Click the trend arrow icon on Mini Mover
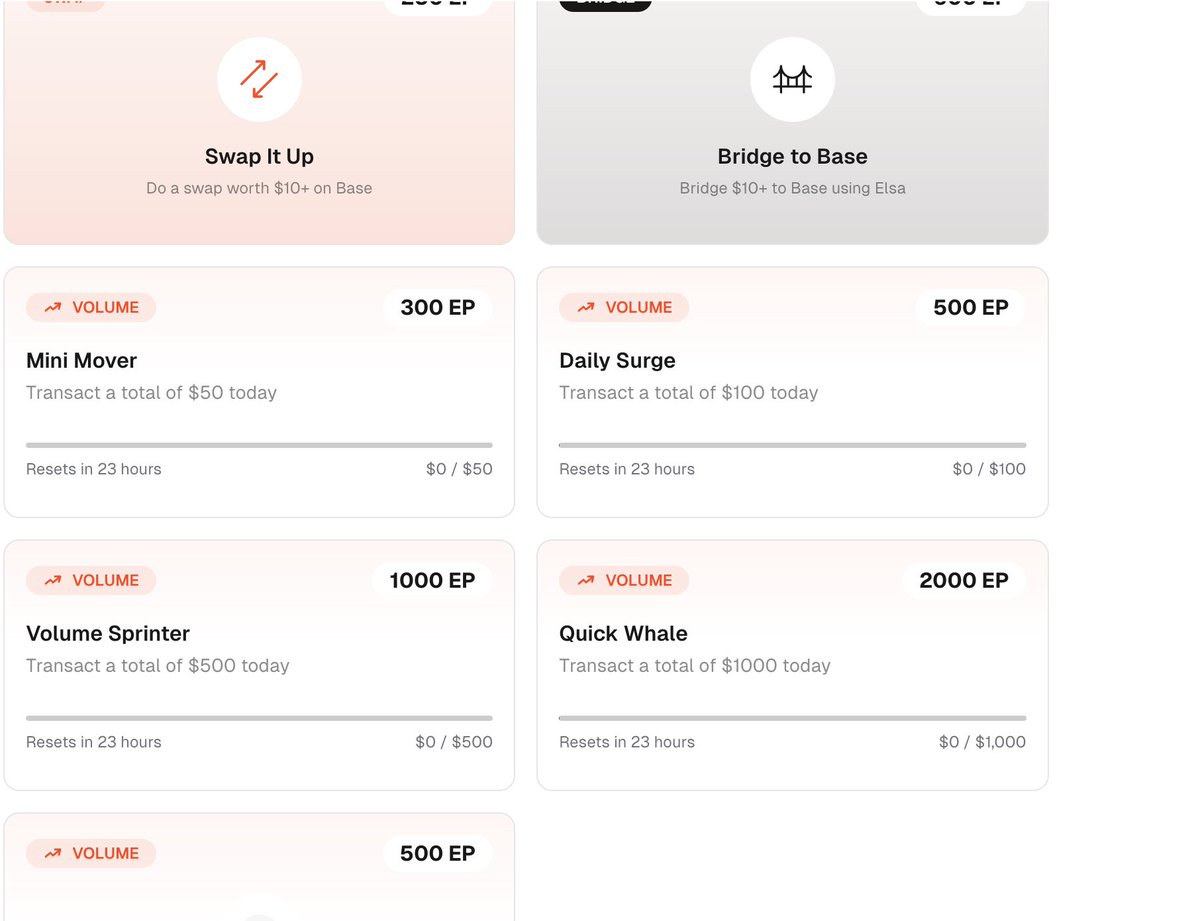 pyautogui.click(x=54, y=308)
